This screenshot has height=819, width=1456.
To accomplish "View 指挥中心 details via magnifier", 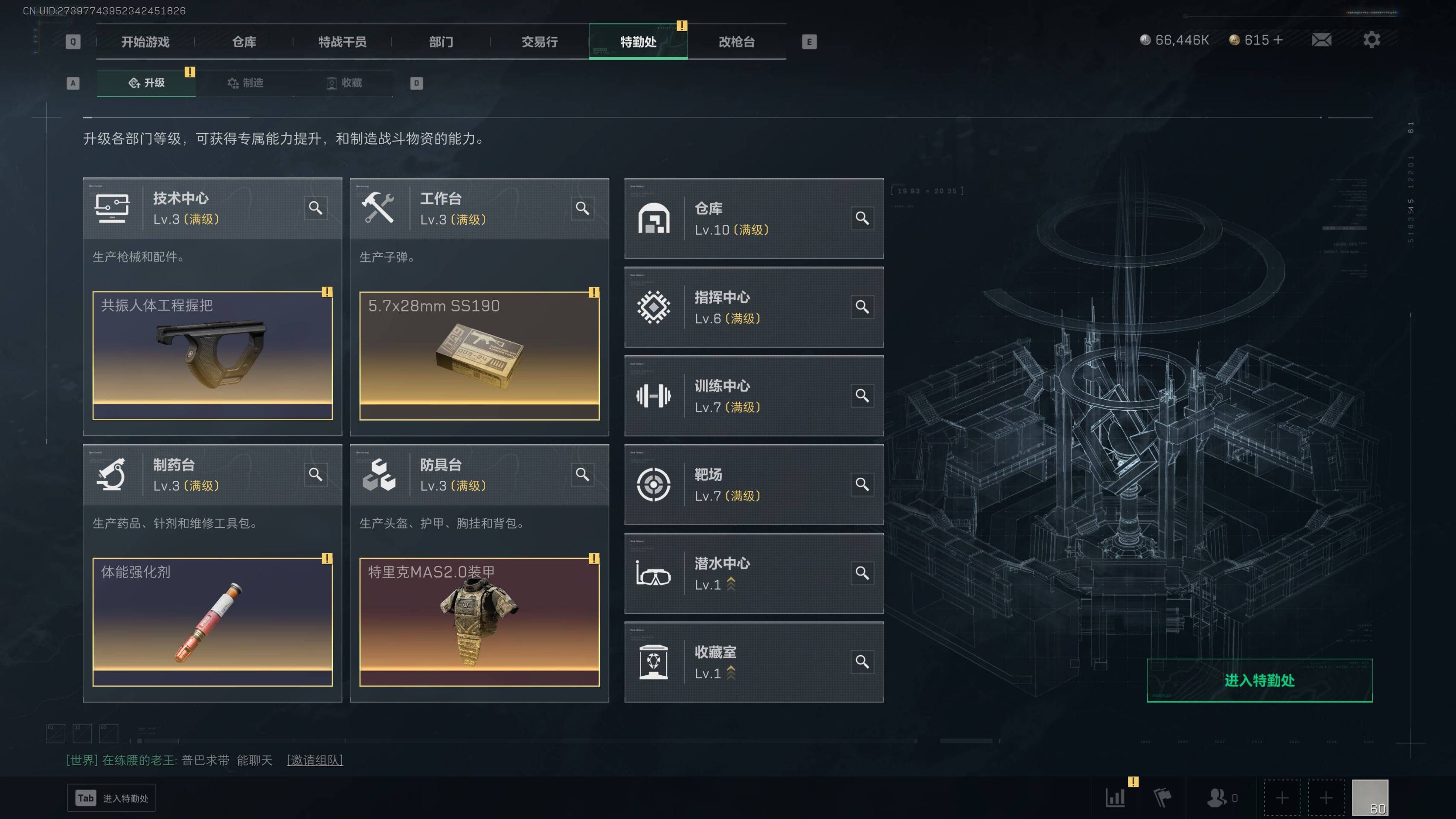I will pyautogui.click(x=862, y=307).
